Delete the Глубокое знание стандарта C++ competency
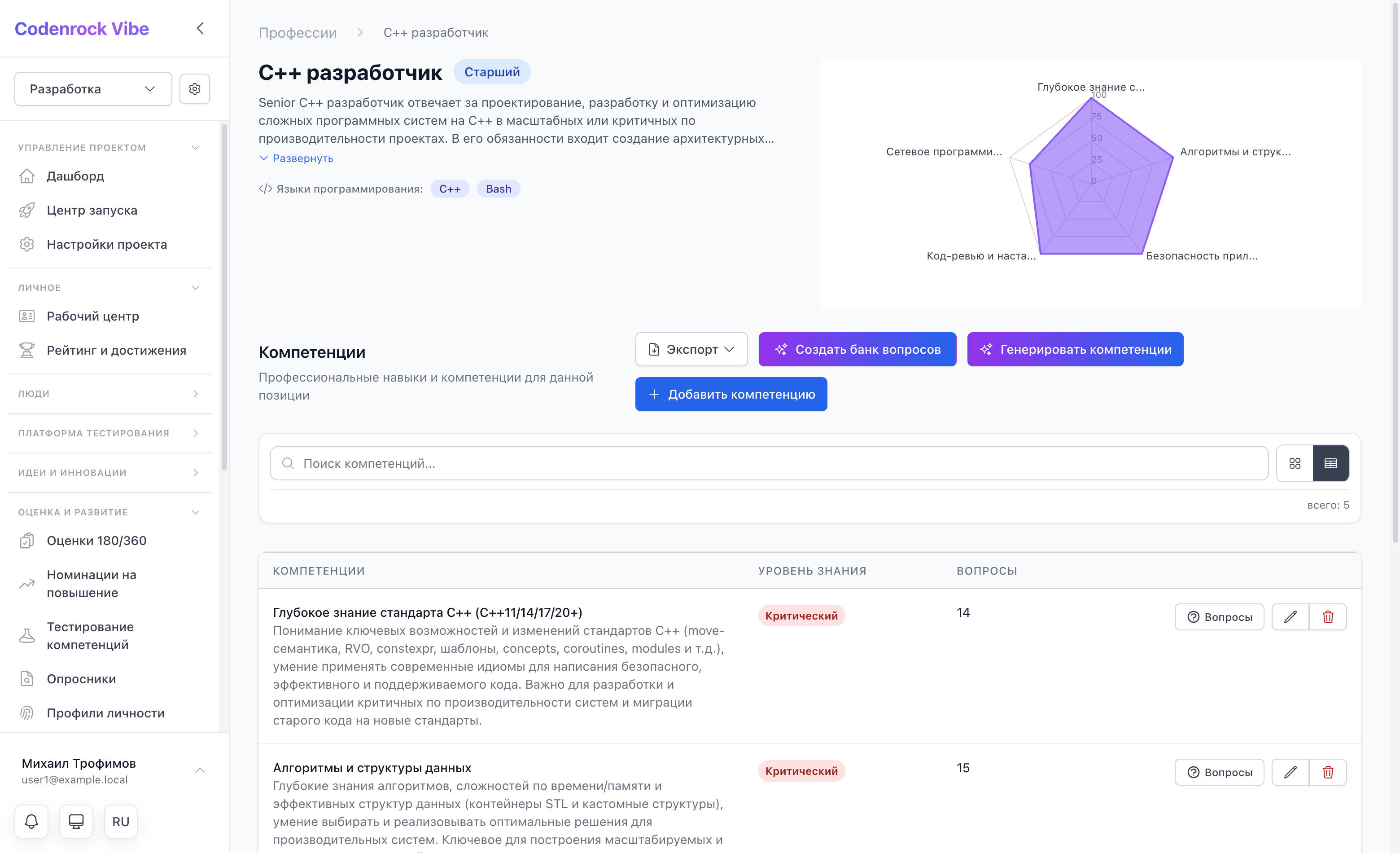 [1328, 616]
